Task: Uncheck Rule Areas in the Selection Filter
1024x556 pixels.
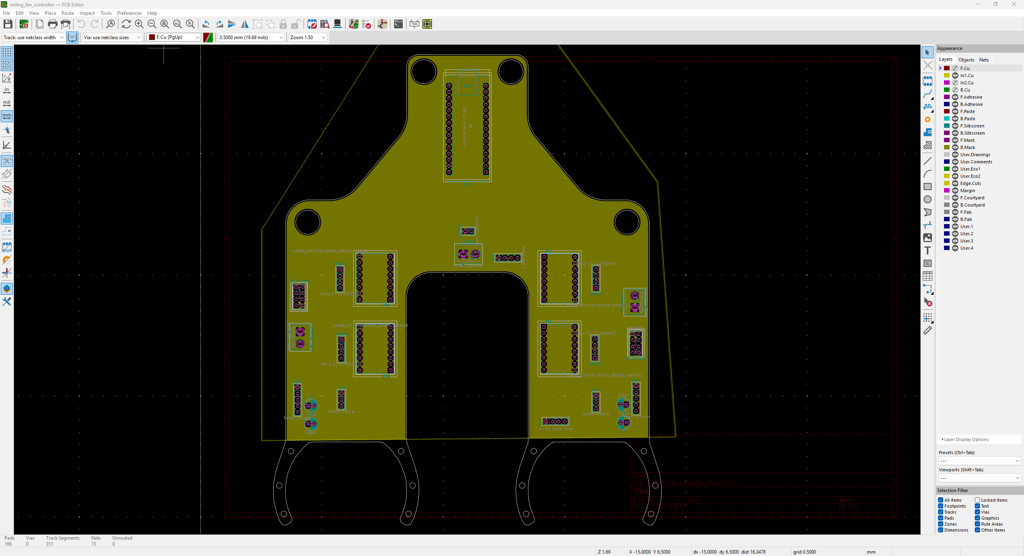Action: coord(978,524)
